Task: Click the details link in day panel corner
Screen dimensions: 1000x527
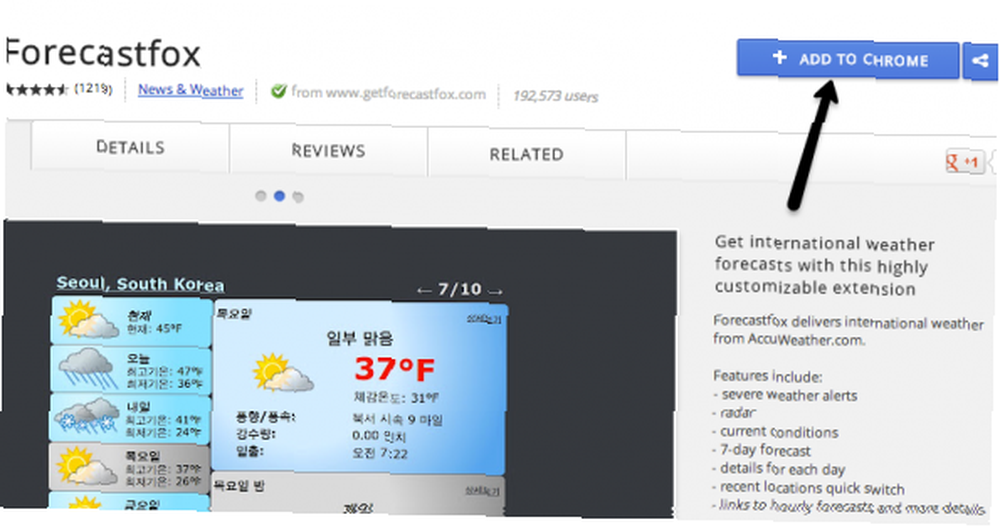Action: tap(484, 318)
